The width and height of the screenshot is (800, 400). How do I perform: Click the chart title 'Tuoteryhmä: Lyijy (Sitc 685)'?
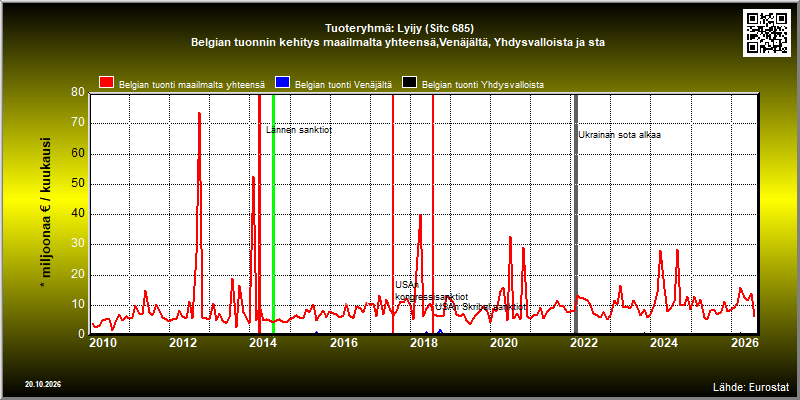point(399,28)
